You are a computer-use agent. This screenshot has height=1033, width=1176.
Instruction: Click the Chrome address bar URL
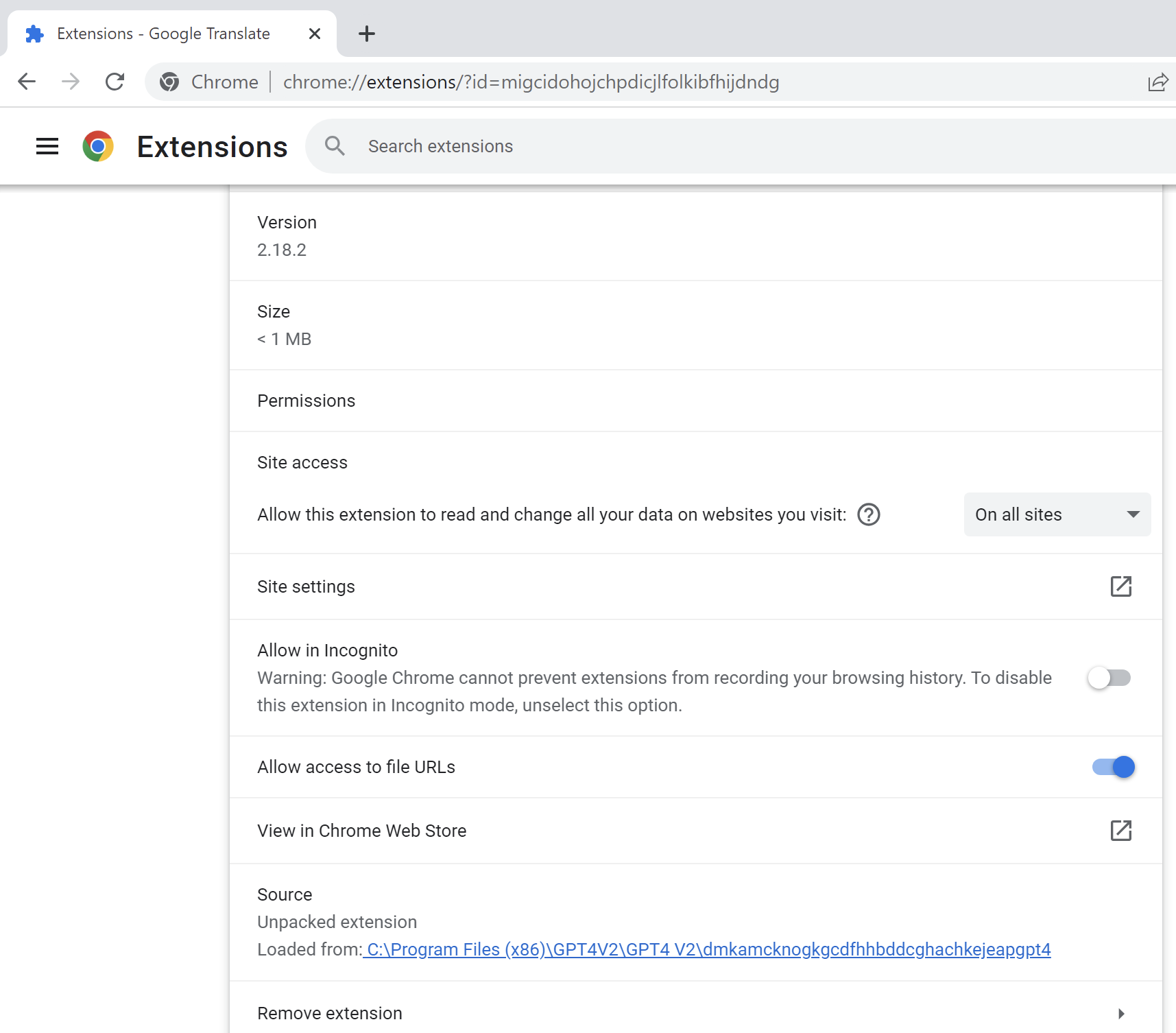(x=531, y=82)
